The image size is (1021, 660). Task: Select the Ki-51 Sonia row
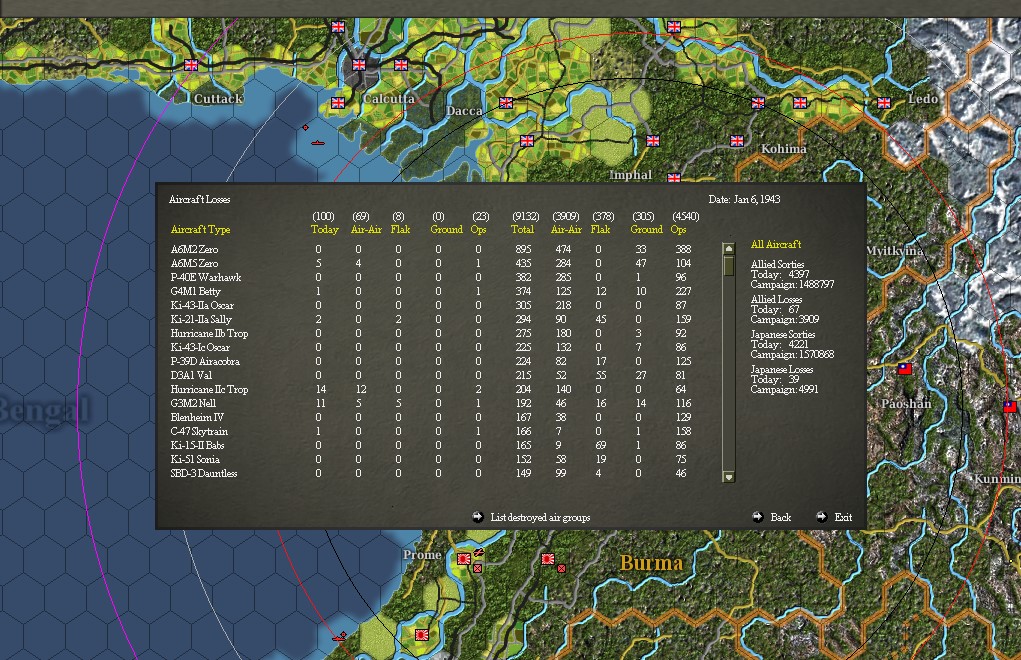coord(431,459)
